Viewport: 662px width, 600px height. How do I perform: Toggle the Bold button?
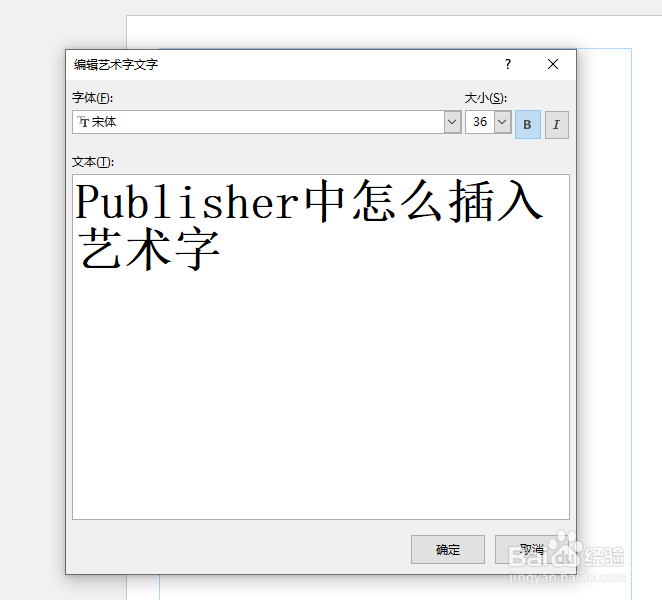coord(527,125)
